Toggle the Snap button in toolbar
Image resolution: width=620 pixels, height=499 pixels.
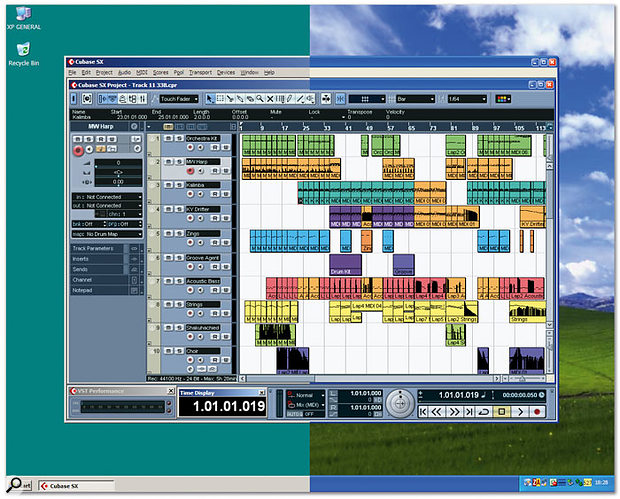pyautogui.click(x=340, y=99)
